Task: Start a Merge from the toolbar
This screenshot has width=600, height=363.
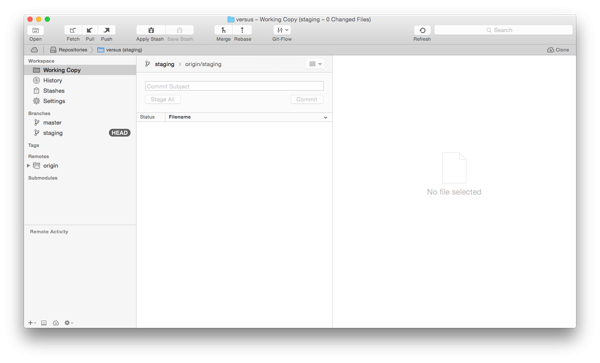Action: click(x=223, y=30)
